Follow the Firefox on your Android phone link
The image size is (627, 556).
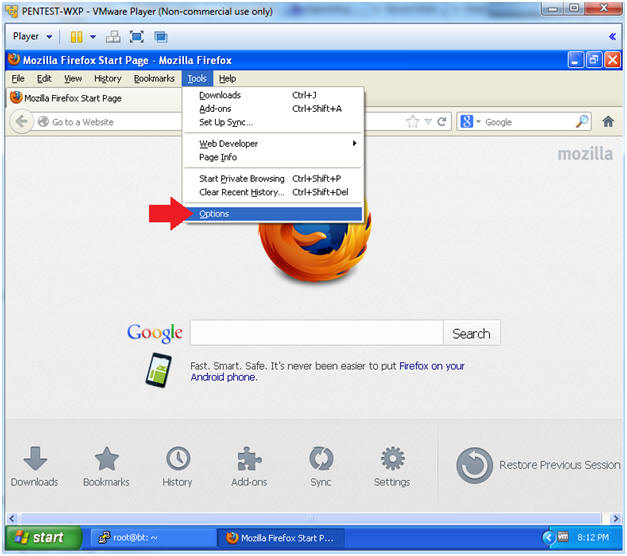click(327, 372)
